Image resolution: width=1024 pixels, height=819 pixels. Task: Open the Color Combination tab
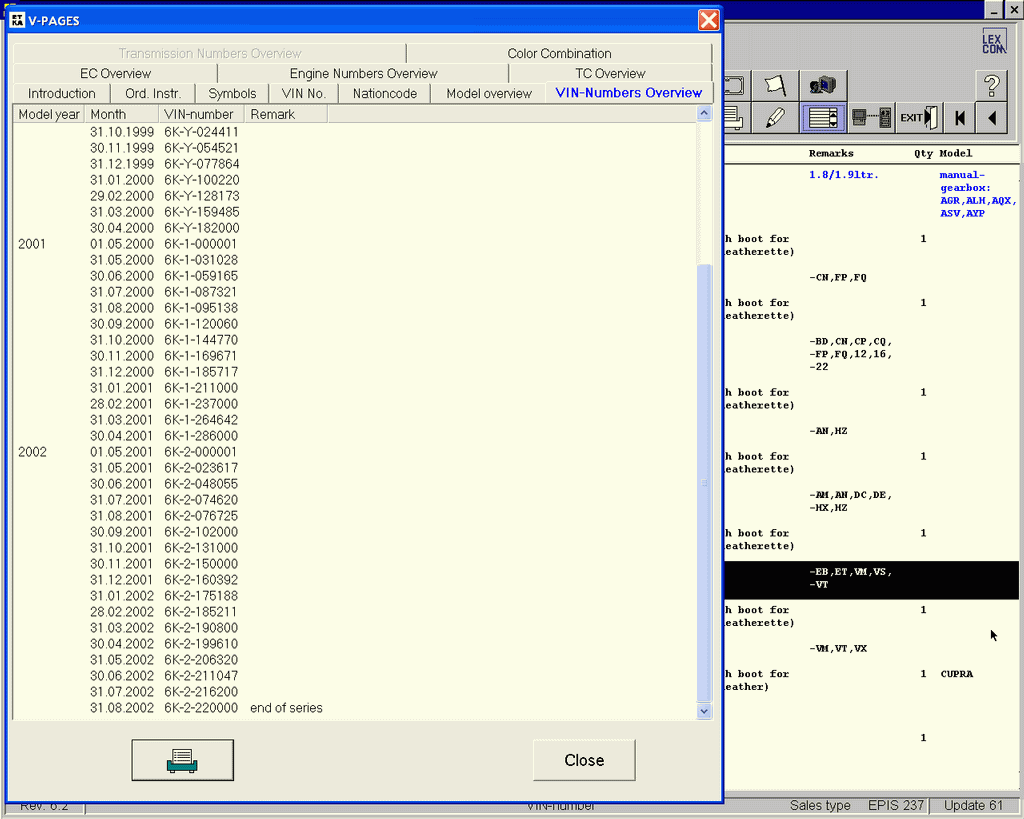click(x=560, y=54)
